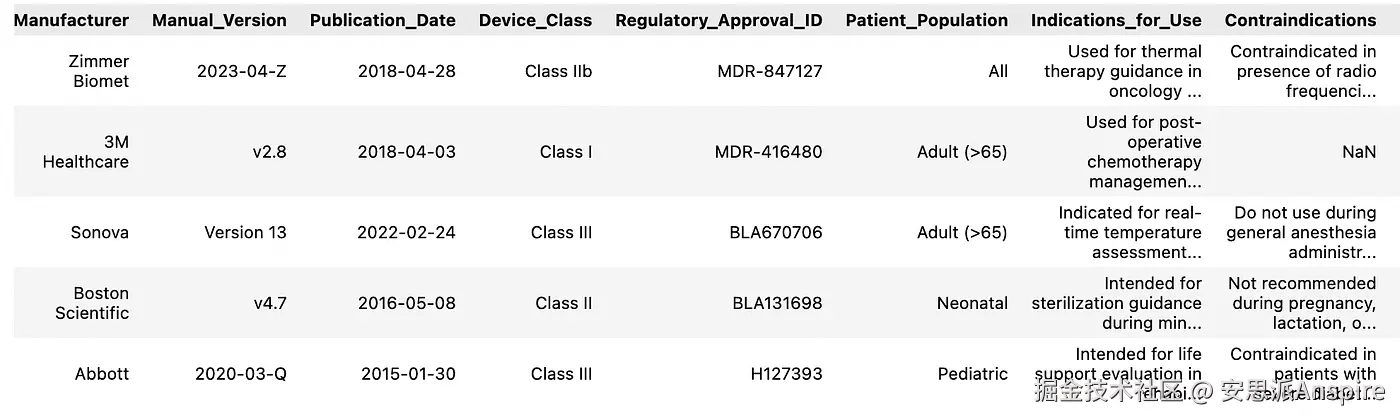Image resolution: width=1400 pixels, height=420 pixels.
Task: Click the BLA670706 approval ID cell
Action: click(x=775, y=232)
